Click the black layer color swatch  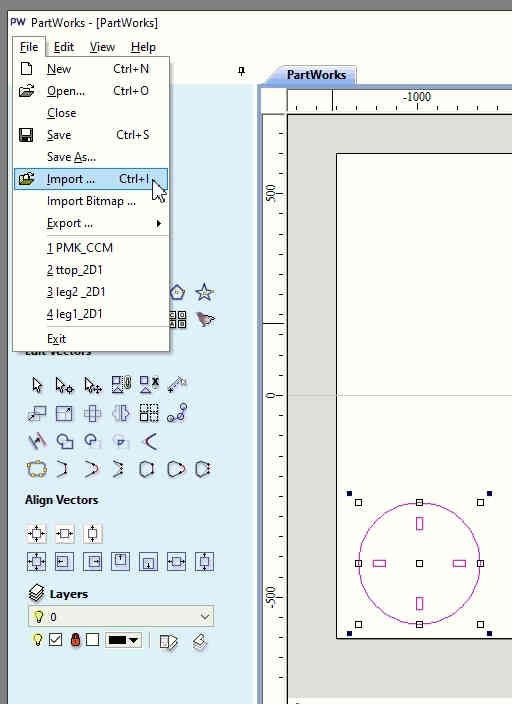pos(117,640)
